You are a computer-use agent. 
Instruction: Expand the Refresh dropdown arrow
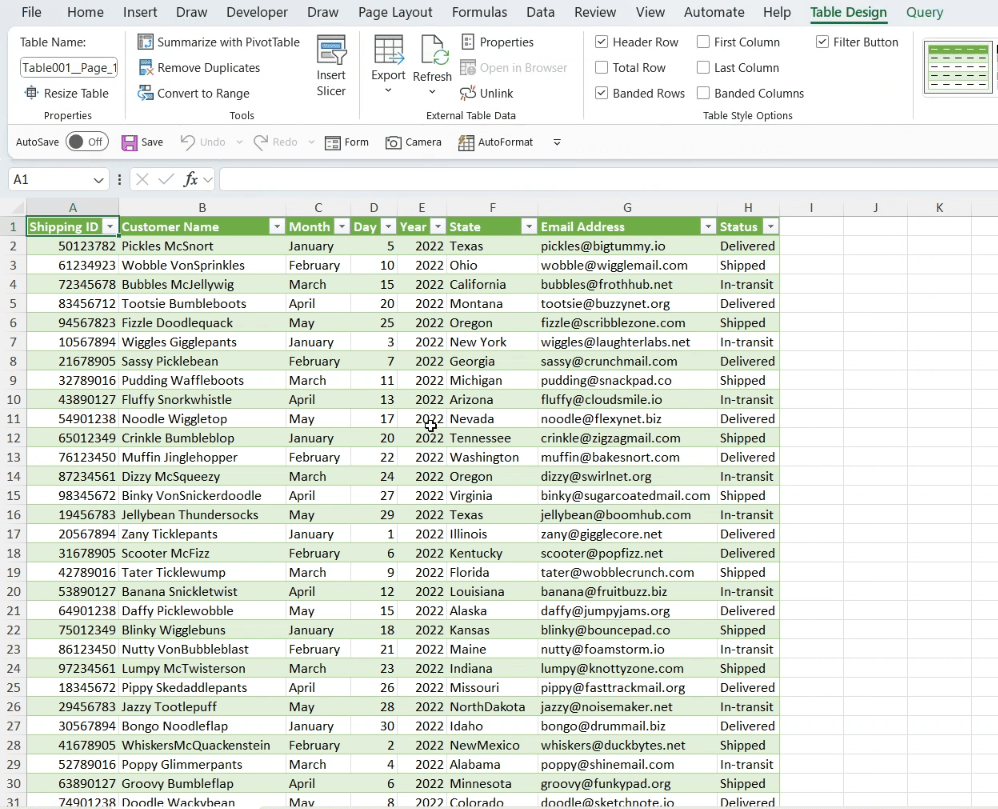tap(432, 92)
